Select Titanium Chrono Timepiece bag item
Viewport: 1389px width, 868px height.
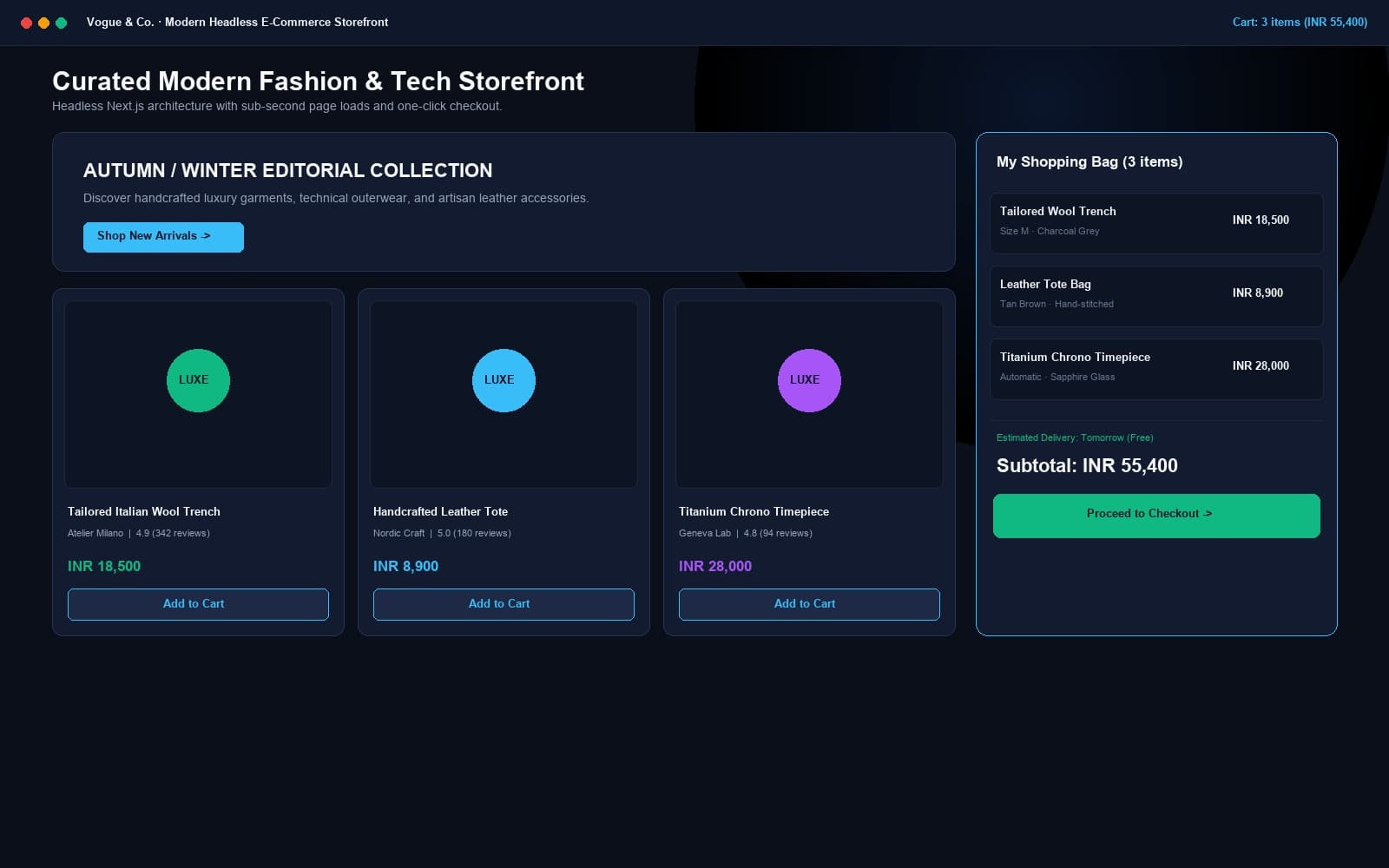coord(1156,369)
